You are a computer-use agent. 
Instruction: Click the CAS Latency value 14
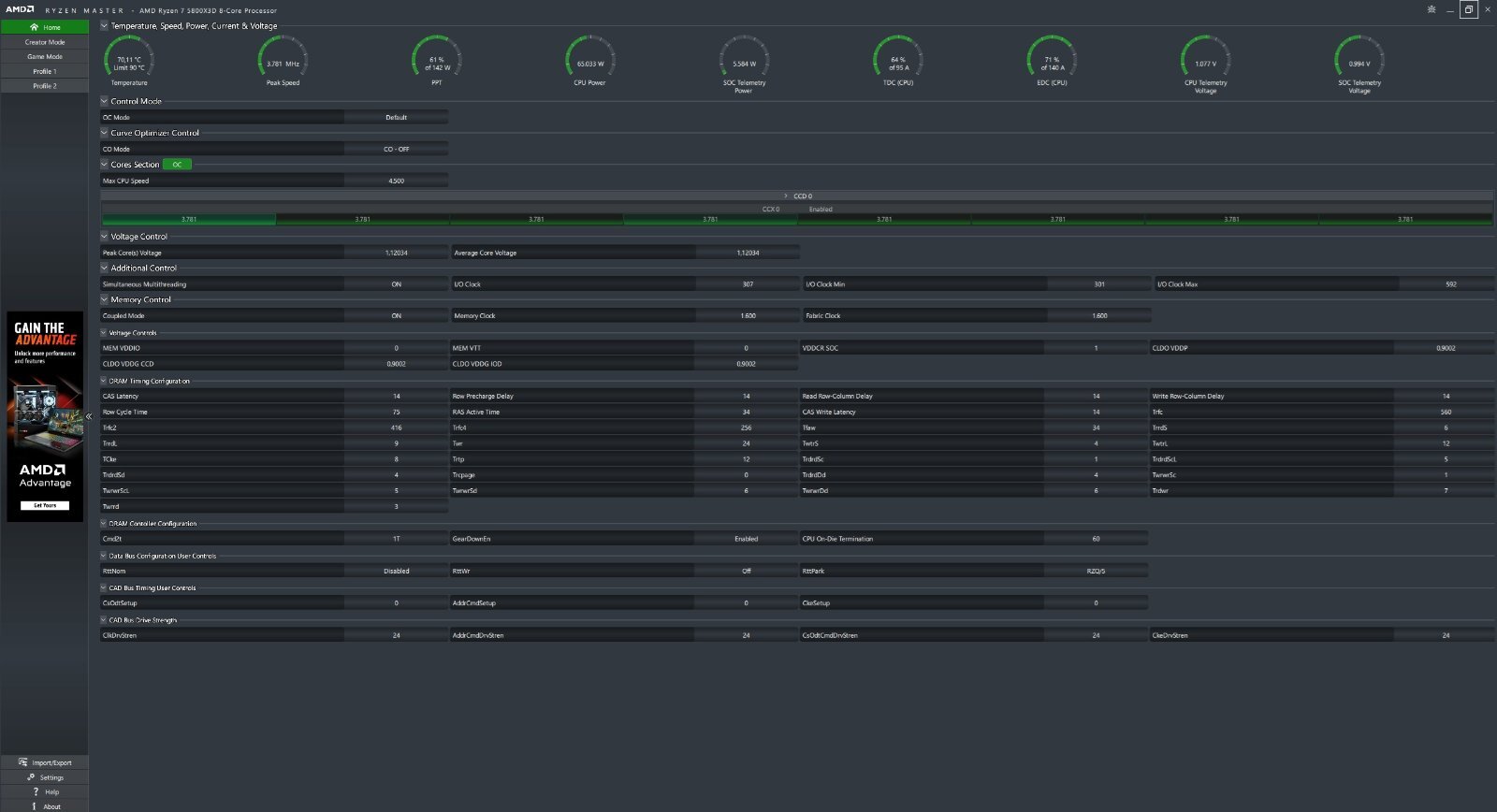(396, 397)
